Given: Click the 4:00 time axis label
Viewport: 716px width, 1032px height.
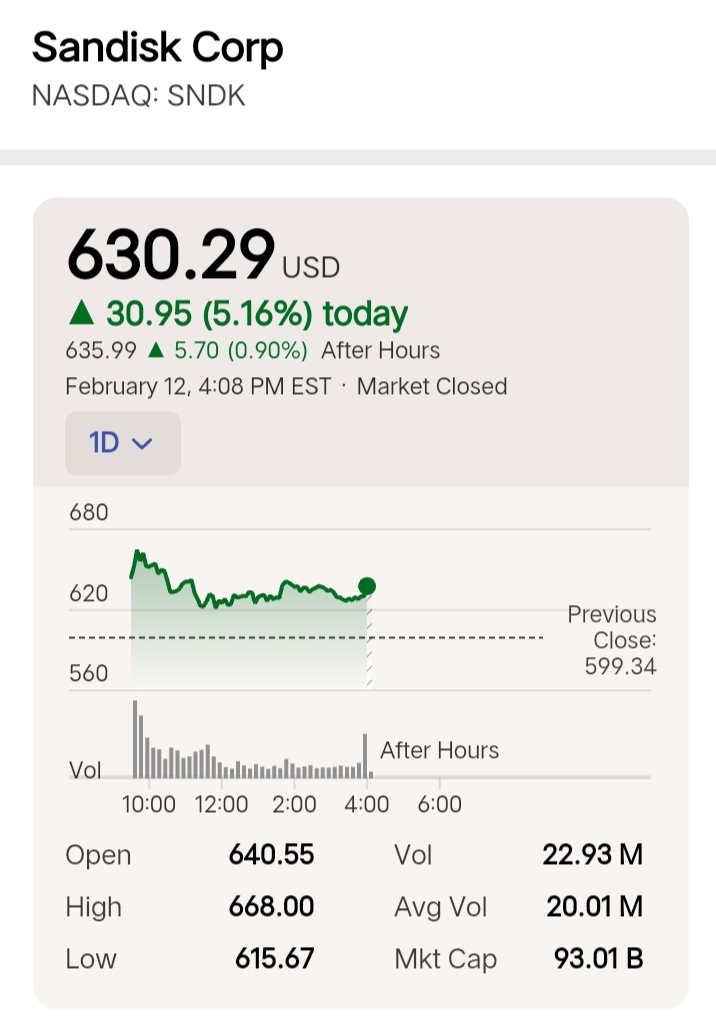Looking at the screenshot, I should point(367,804).
